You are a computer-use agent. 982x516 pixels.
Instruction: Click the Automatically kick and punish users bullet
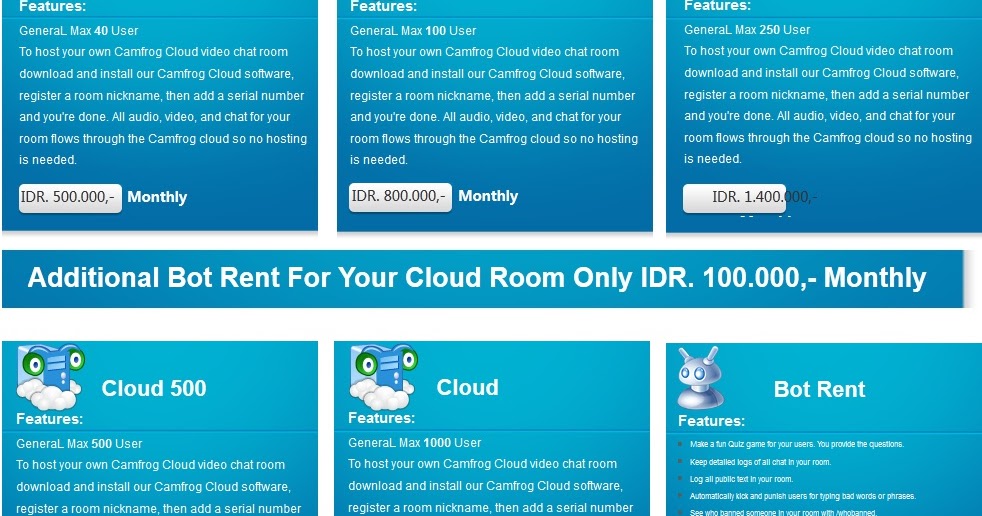(x=802, y=496)
